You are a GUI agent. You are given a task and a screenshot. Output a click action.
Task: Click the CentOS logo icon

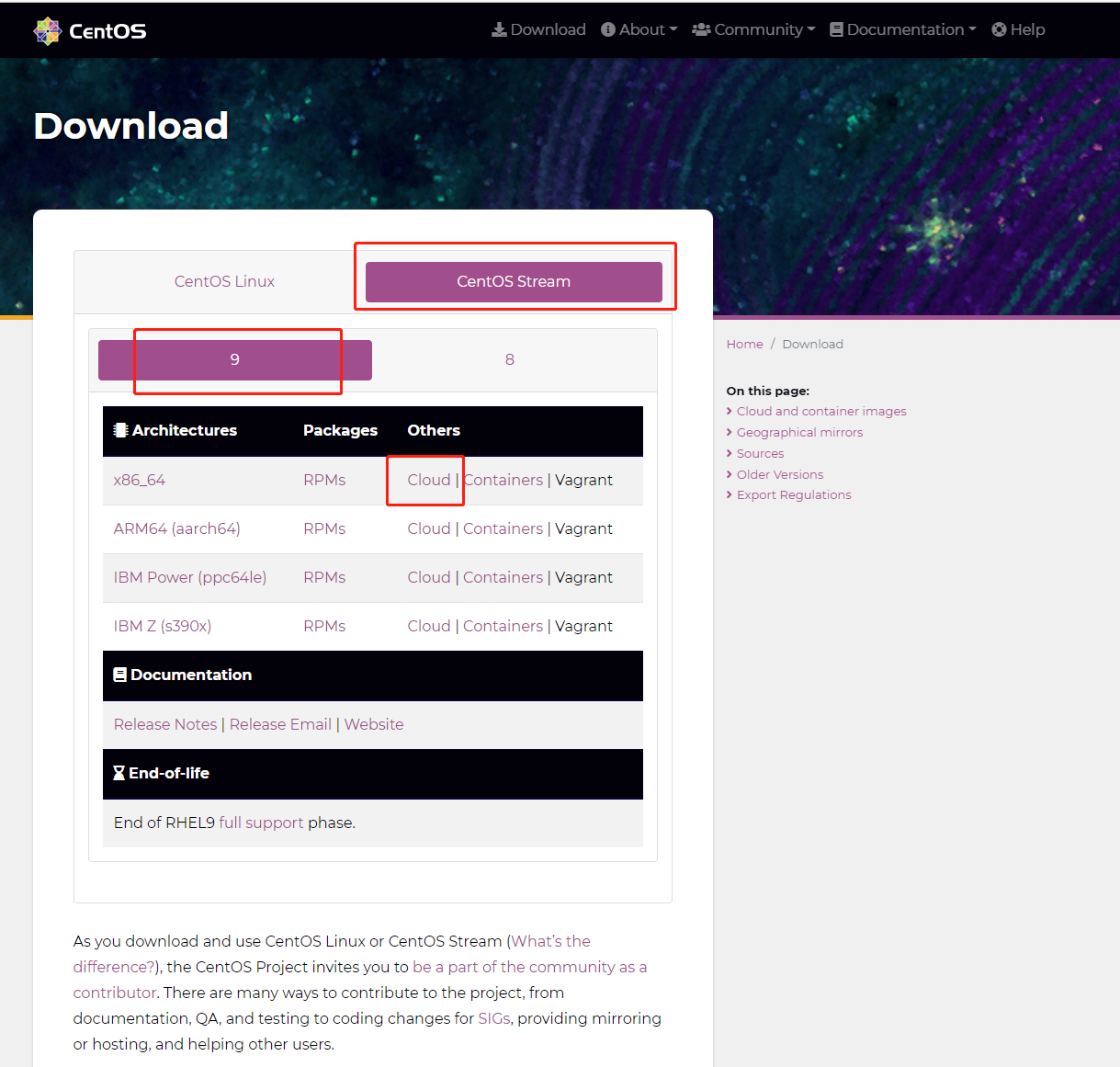(47, 30)
